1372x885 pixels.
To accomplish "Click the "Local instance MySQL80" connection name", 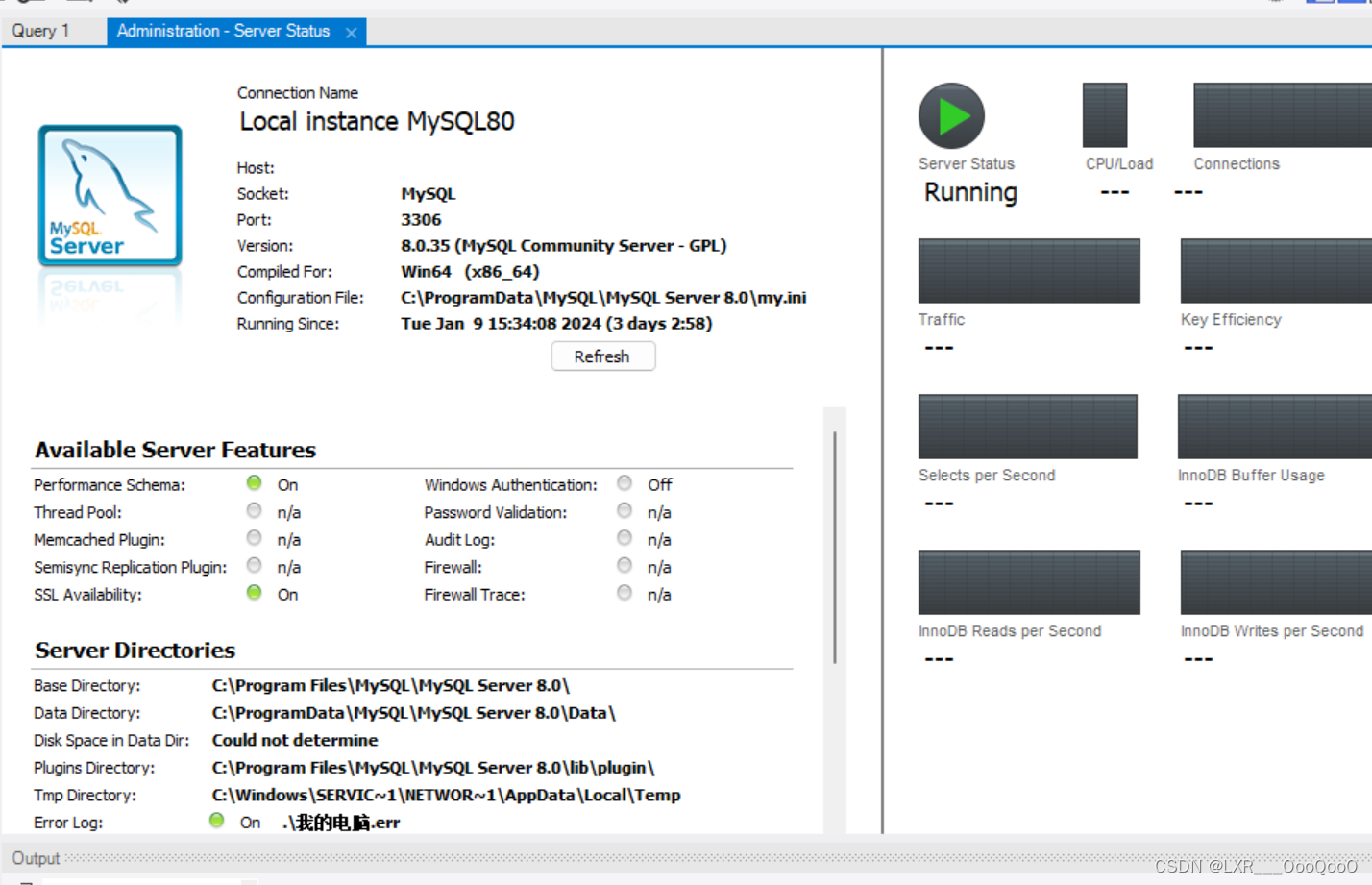I will pos(377,121).
